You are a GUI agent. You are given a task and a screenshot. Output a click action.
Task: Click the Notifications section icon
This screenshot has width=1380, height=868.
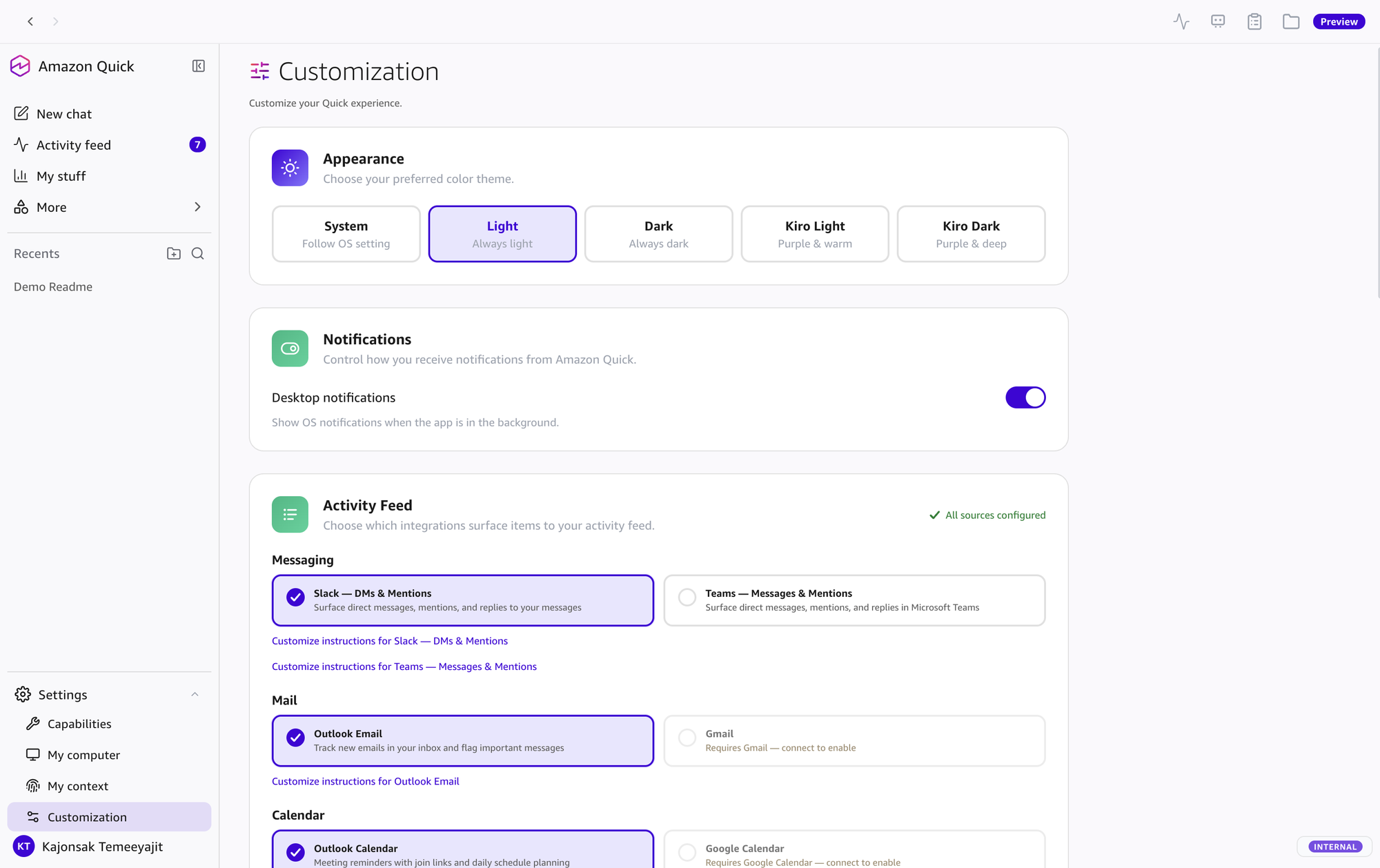[290, 348]
